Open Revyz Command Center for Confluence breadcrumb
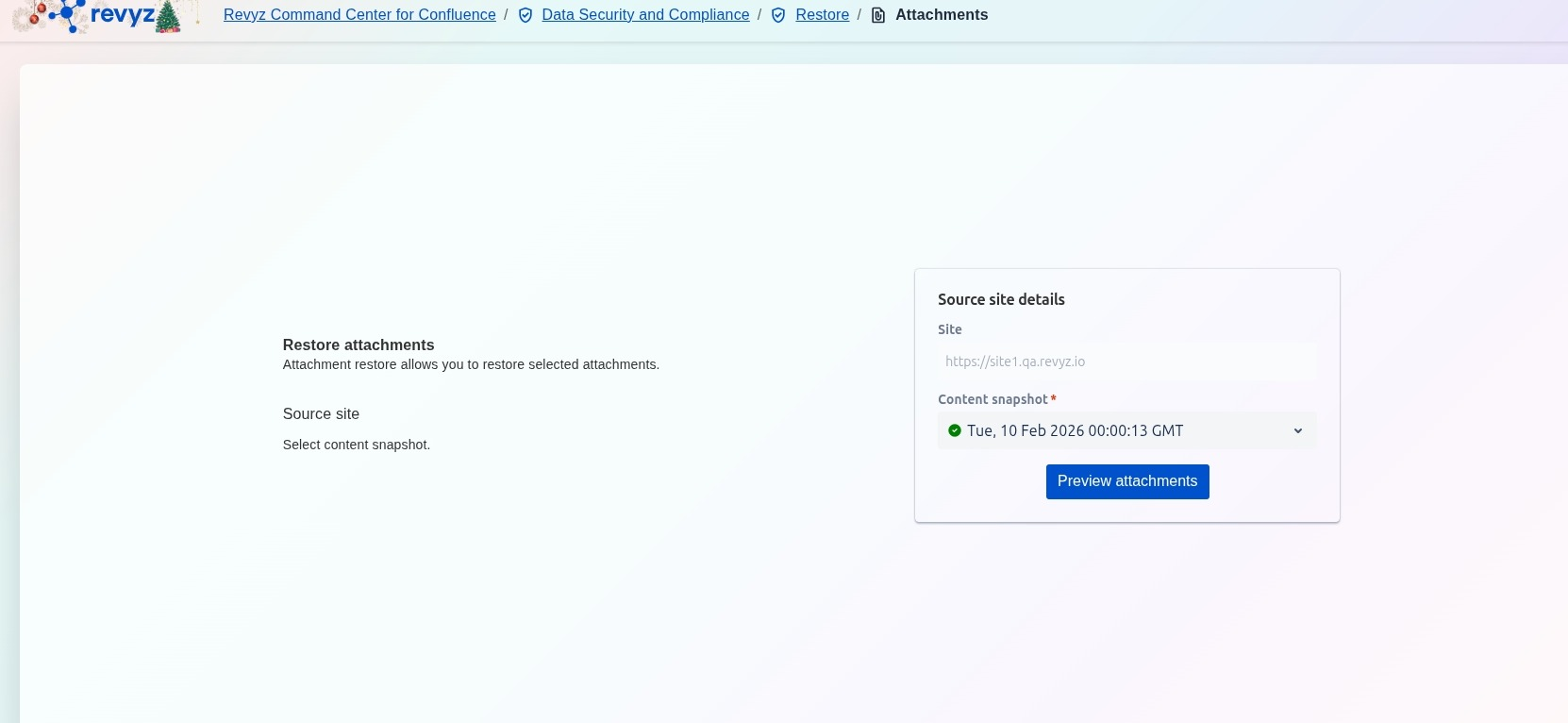 tap(359, 15)
